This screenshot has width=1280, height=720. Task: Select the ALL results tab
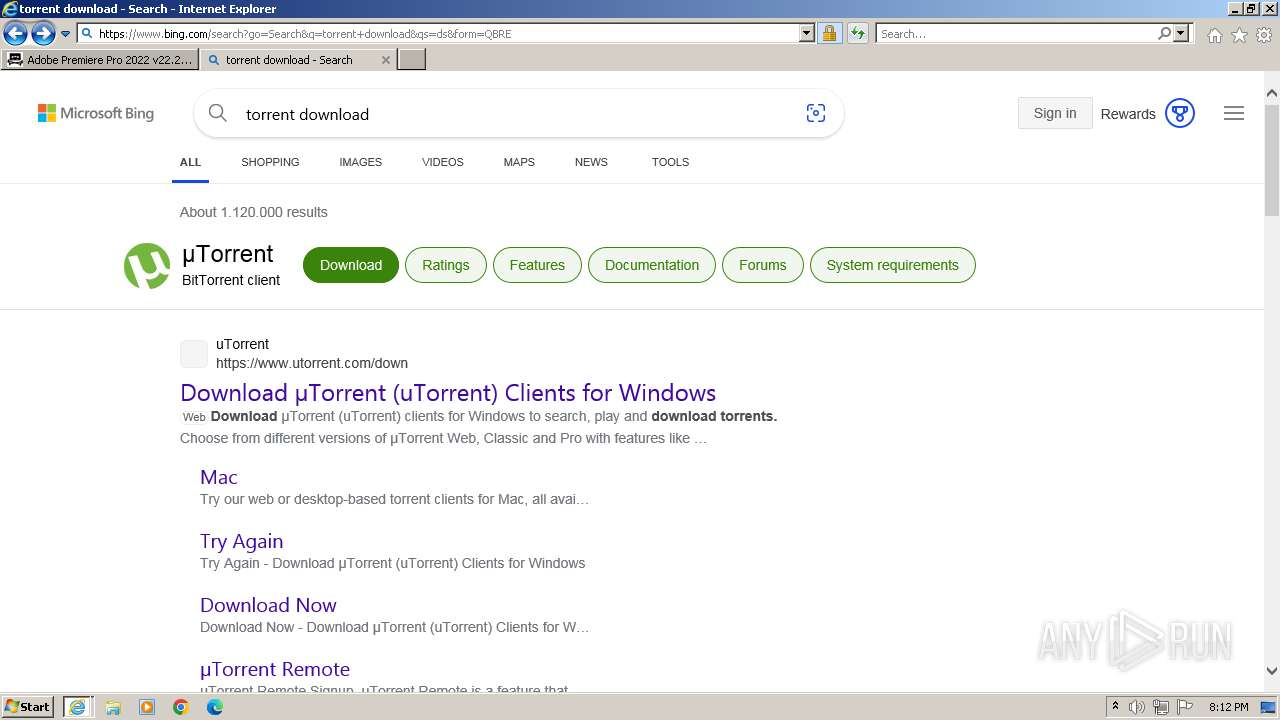click(190, 162)
